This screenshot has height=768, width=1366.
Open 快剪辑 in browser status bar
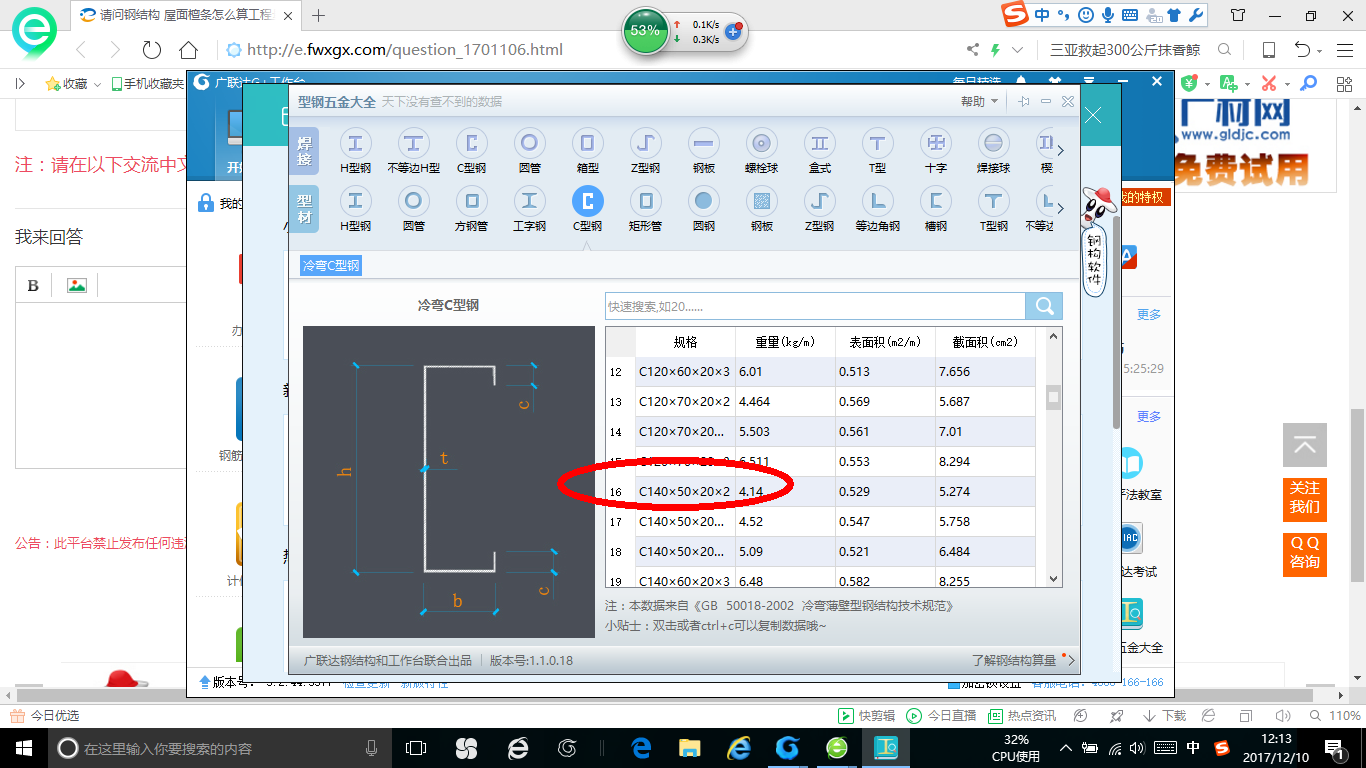(866, 716)
